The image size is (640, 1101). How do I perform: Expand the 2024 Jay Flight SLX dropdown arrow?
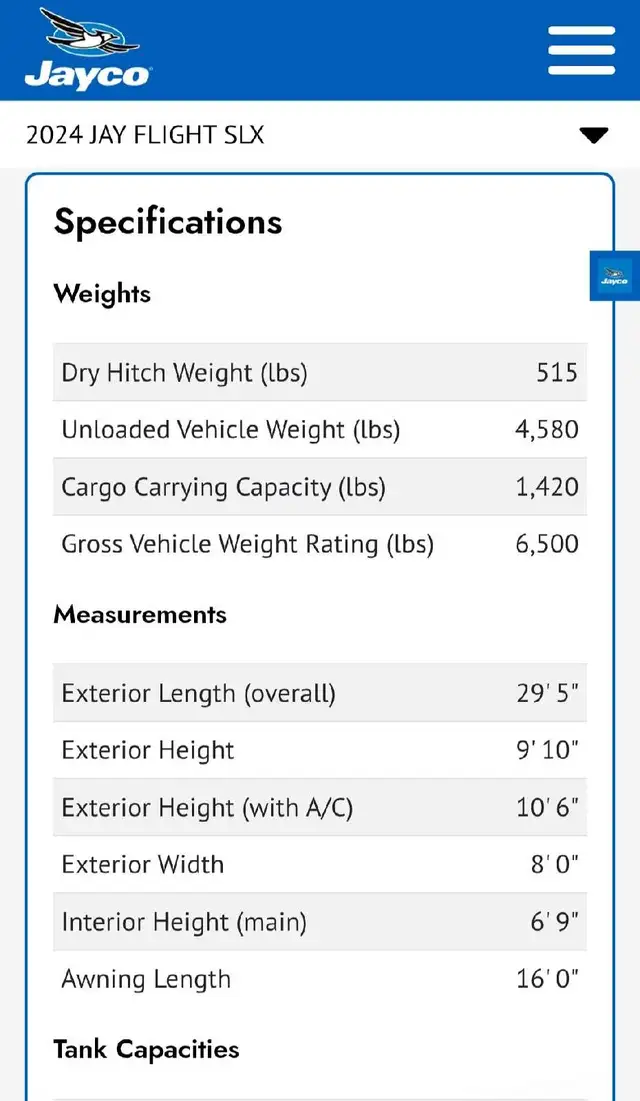(x=594, y=135)
